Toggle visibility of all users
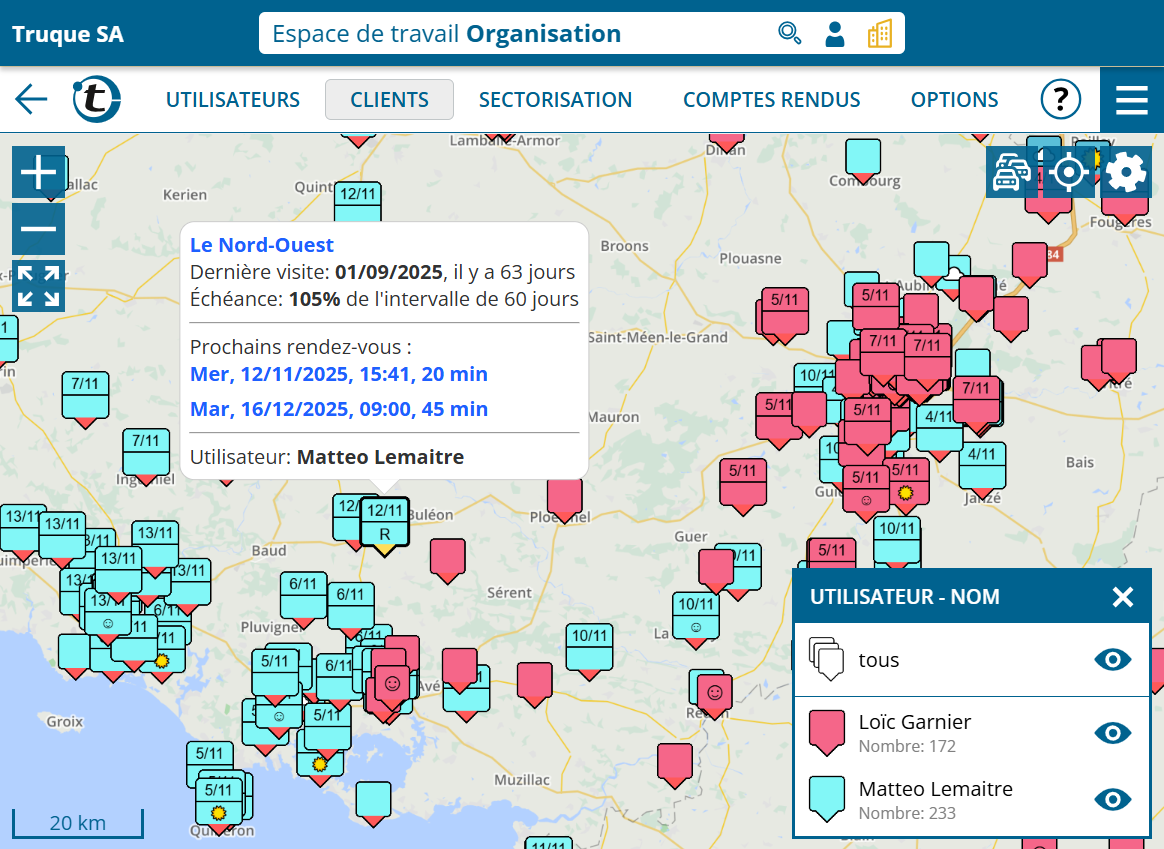1164x849 pixels. click(1112, 659)
